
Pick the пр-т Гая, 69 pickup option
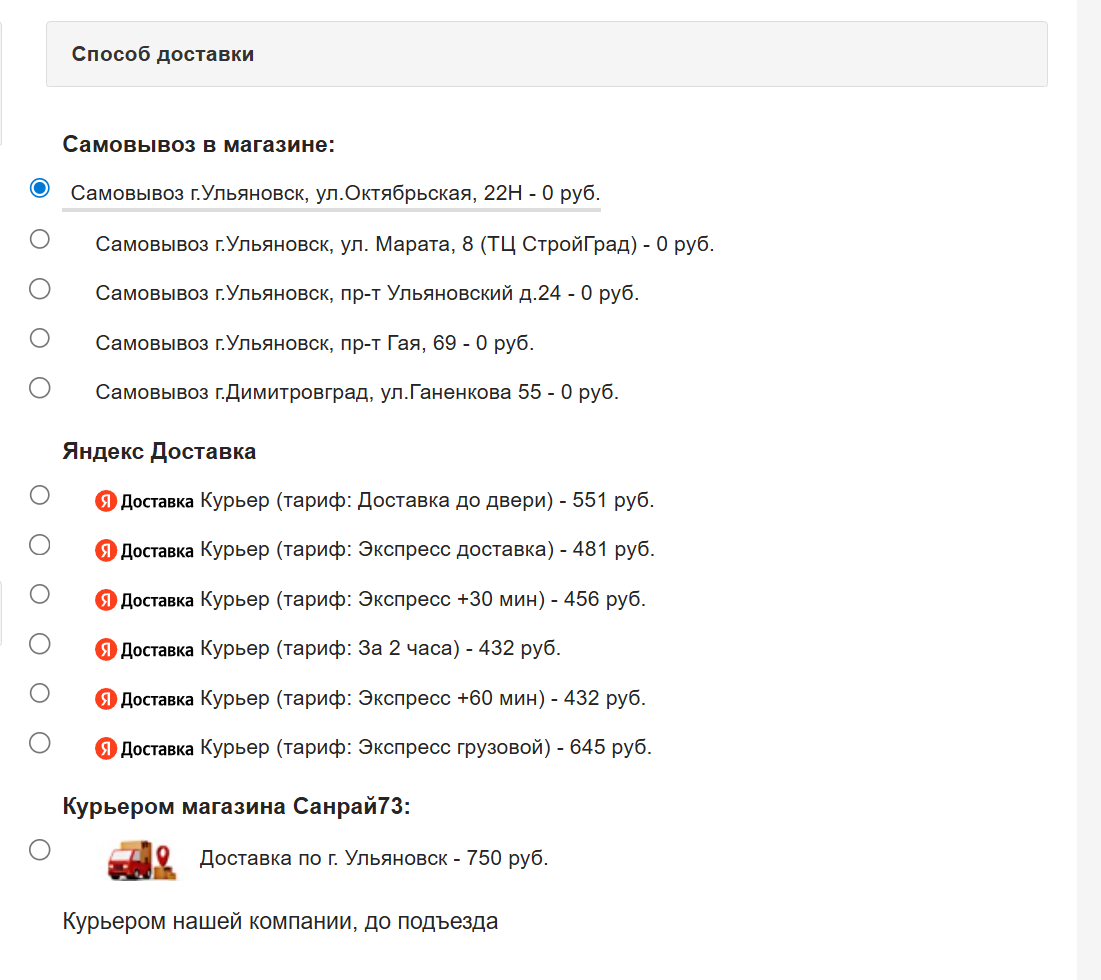point(40,338)
